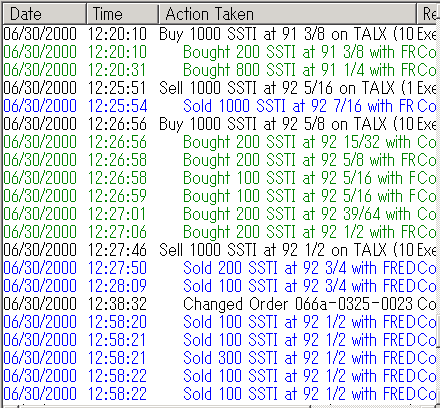Select Sold 300 SSTI at 92 1/2 row
The width and height of the screenshot is (440, 408).
[219, 358]
